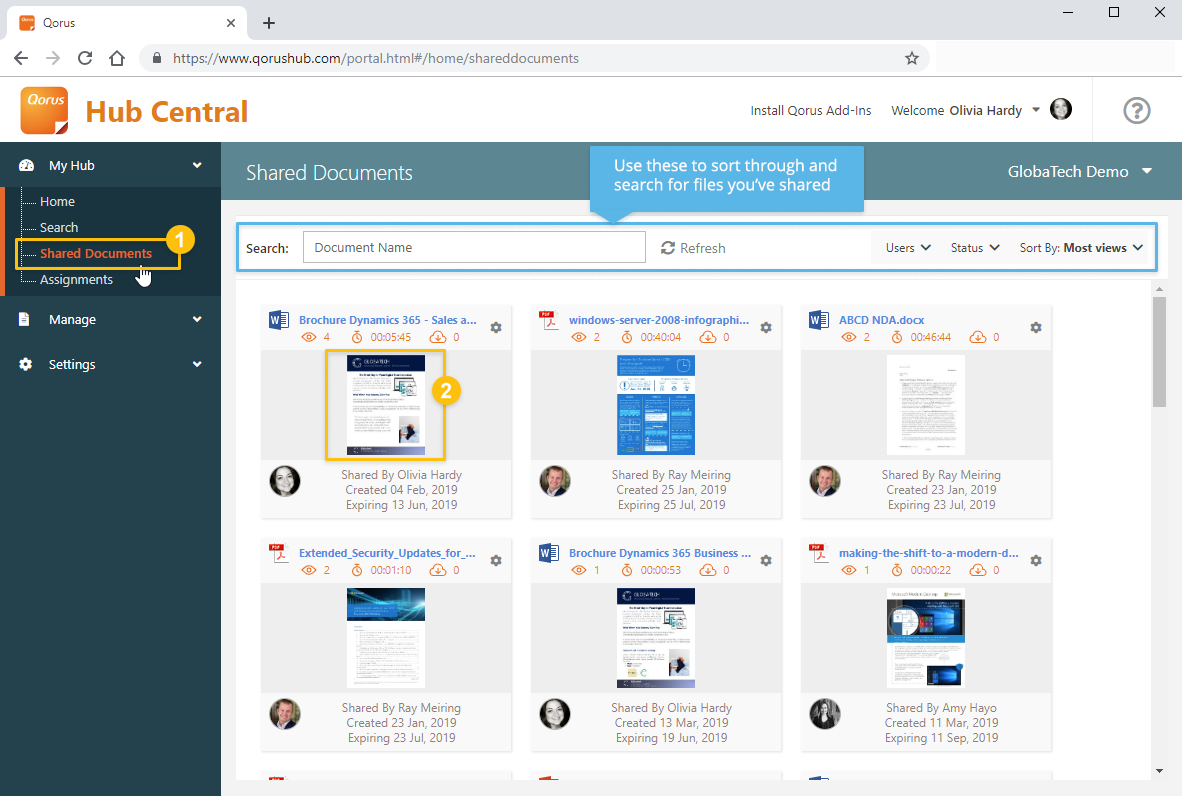The height and width of the screenshot is (796, 1182).
Task: Open the ABCD NDA.docx document link
Action: point(881,320)
